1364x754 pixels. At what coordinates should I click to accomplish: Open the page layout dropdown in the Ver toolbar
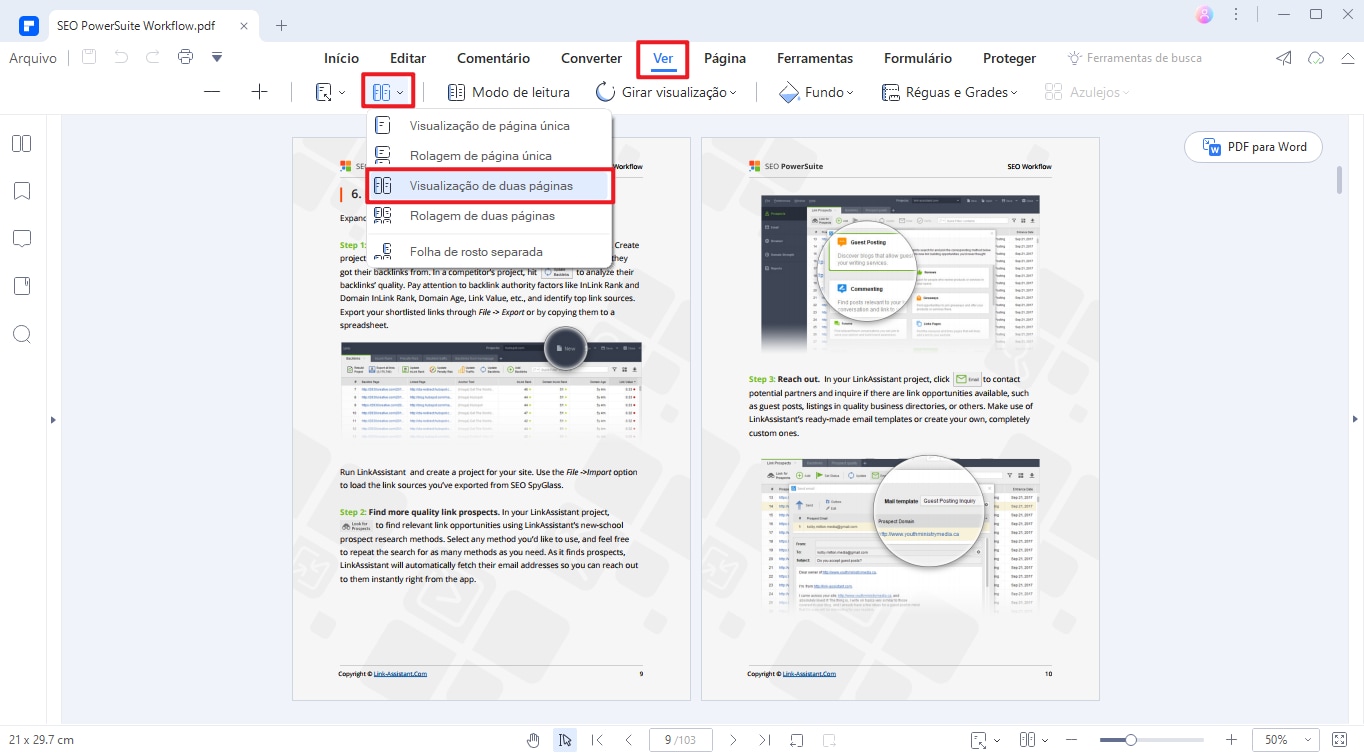point(388,92)
